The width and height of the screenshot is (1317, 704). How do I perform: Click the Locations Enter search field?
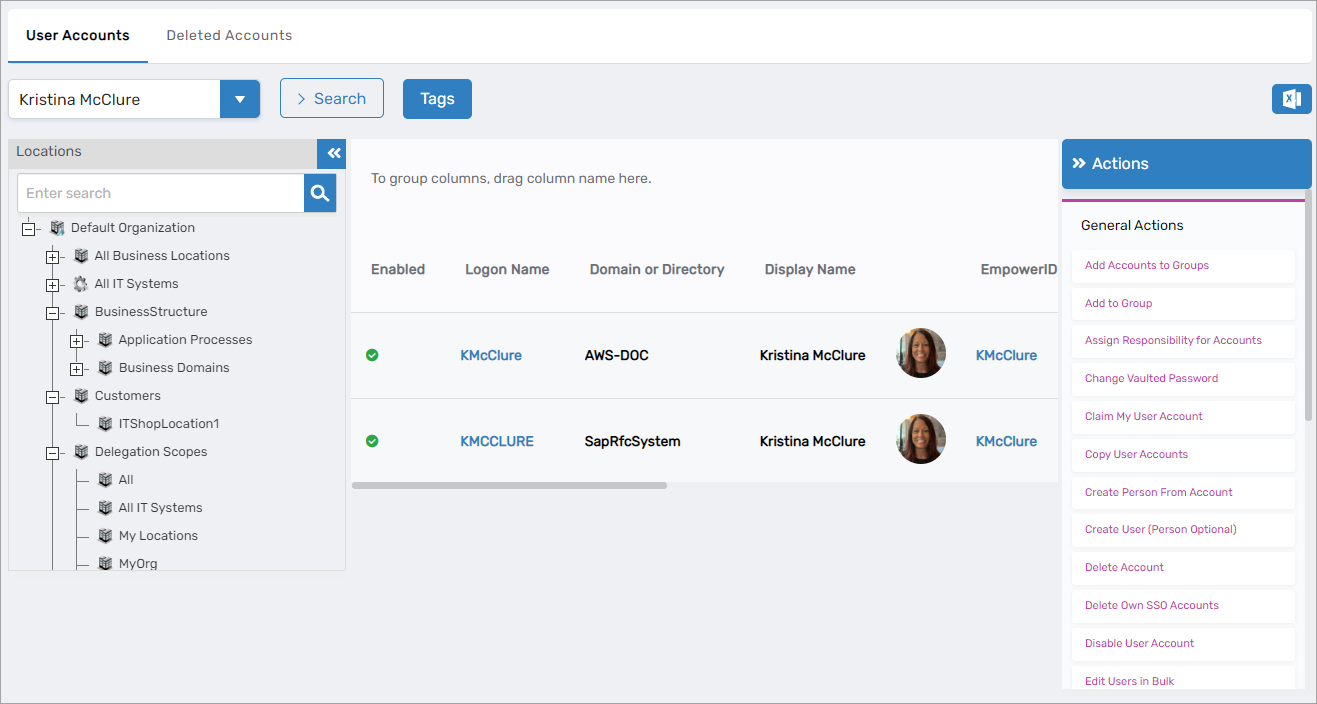point(160,193)
